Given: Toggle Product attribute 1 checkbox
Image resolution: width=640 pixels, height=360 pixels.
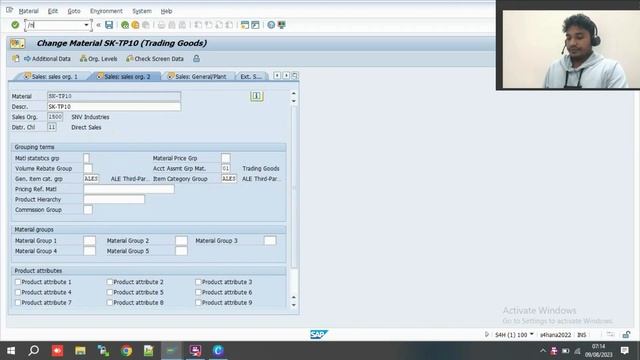Looking at the screenshot, I should click(x=18, y=282).
